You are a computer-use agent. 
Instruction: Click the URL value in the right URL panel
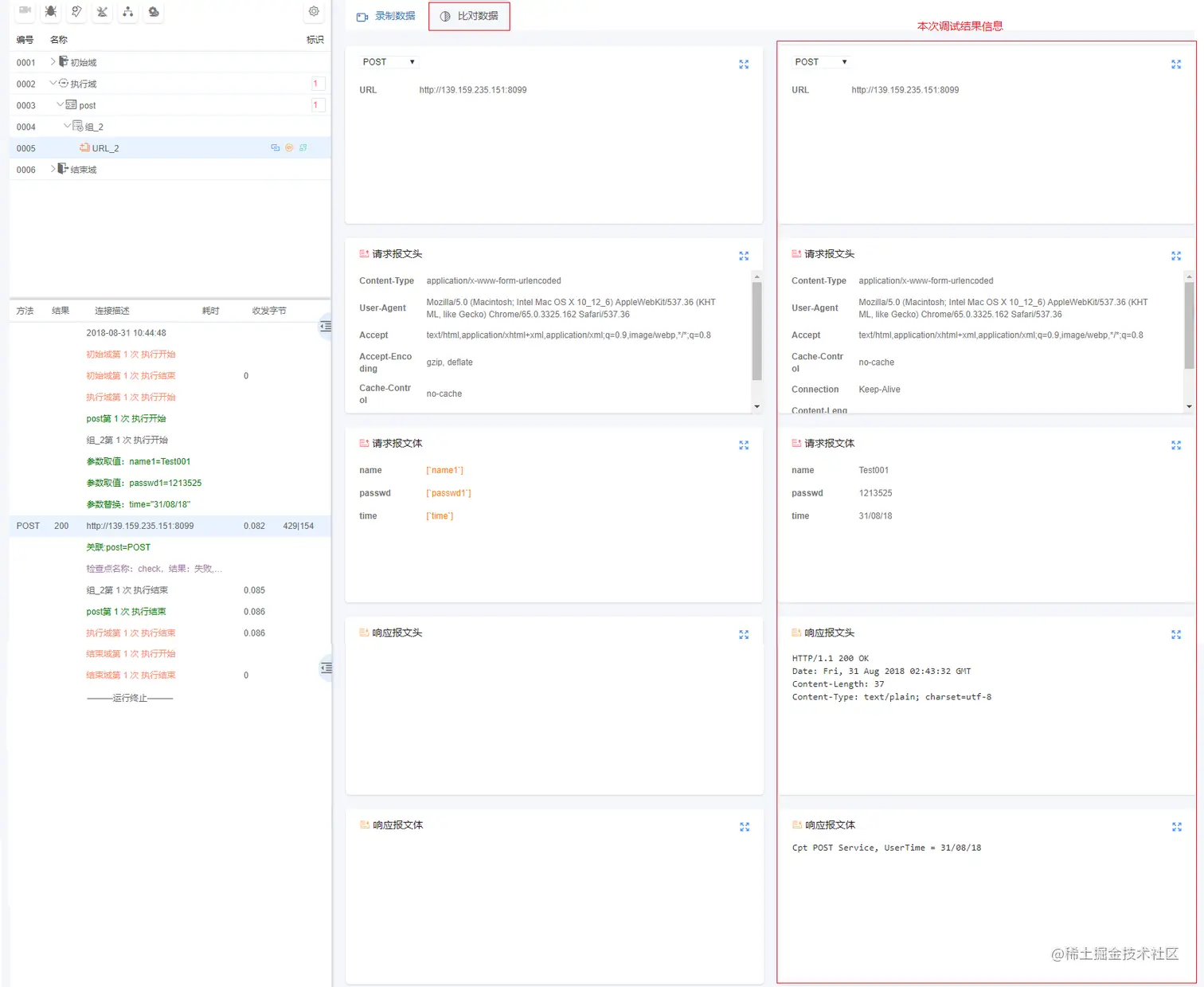coord(905,90)
